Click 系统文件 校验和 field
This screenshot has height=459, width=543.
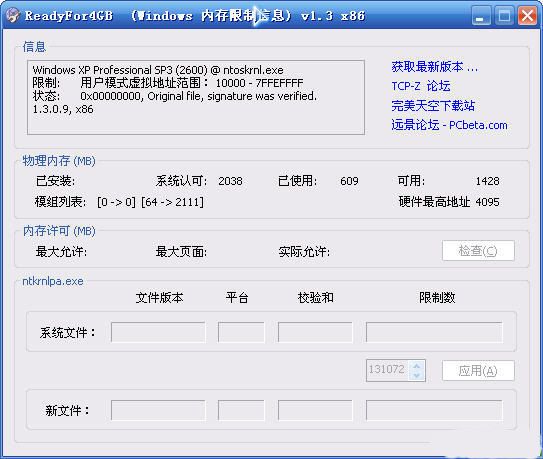click(x=315, y=332)
